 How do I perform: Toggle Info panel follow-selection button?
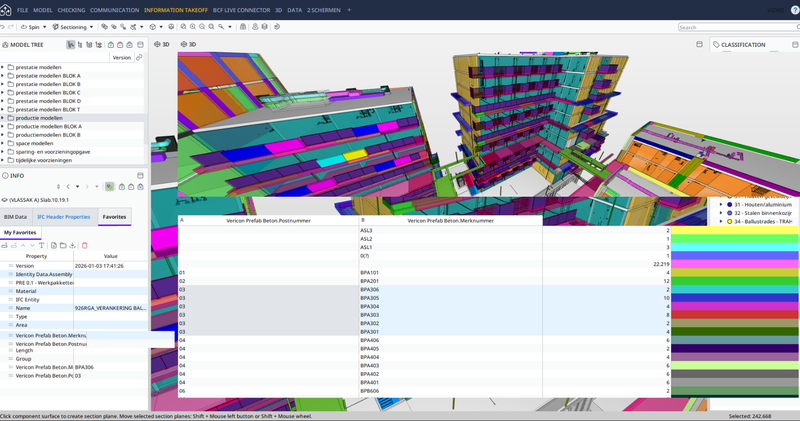(109, 187)
